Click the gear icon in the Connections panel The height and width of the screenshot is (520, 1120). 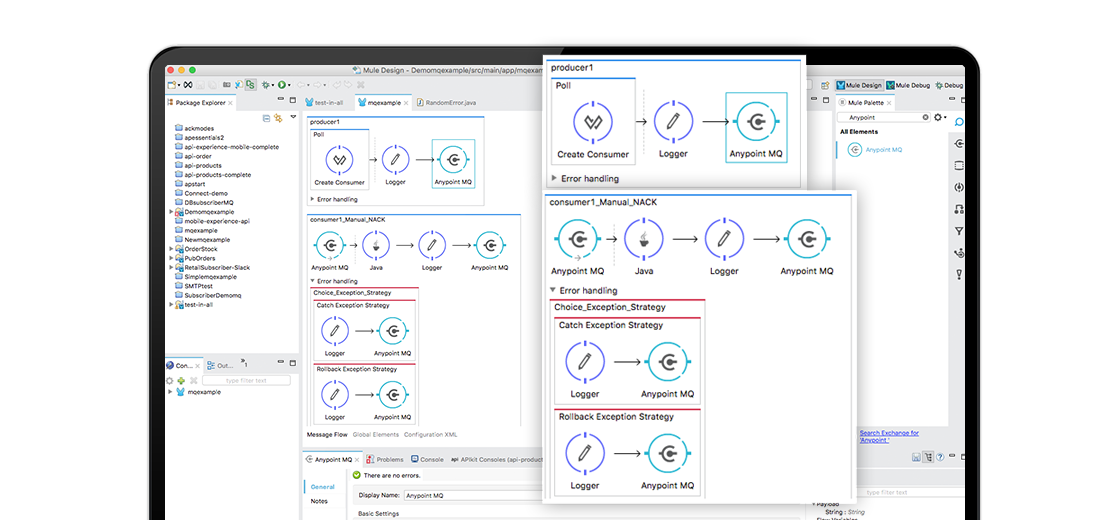[169, 381]
